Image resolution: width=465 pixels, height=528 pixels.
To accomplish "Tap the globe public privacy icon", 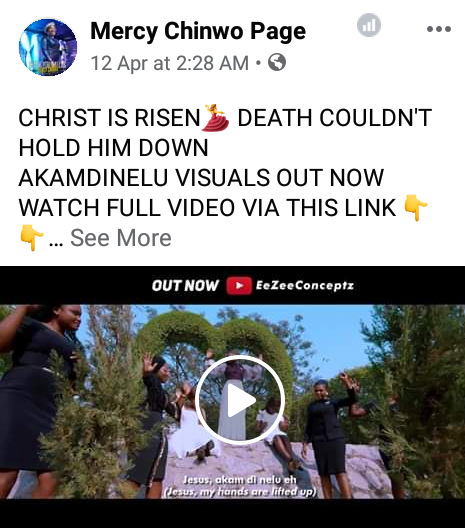I will click(x=277, y=62).
